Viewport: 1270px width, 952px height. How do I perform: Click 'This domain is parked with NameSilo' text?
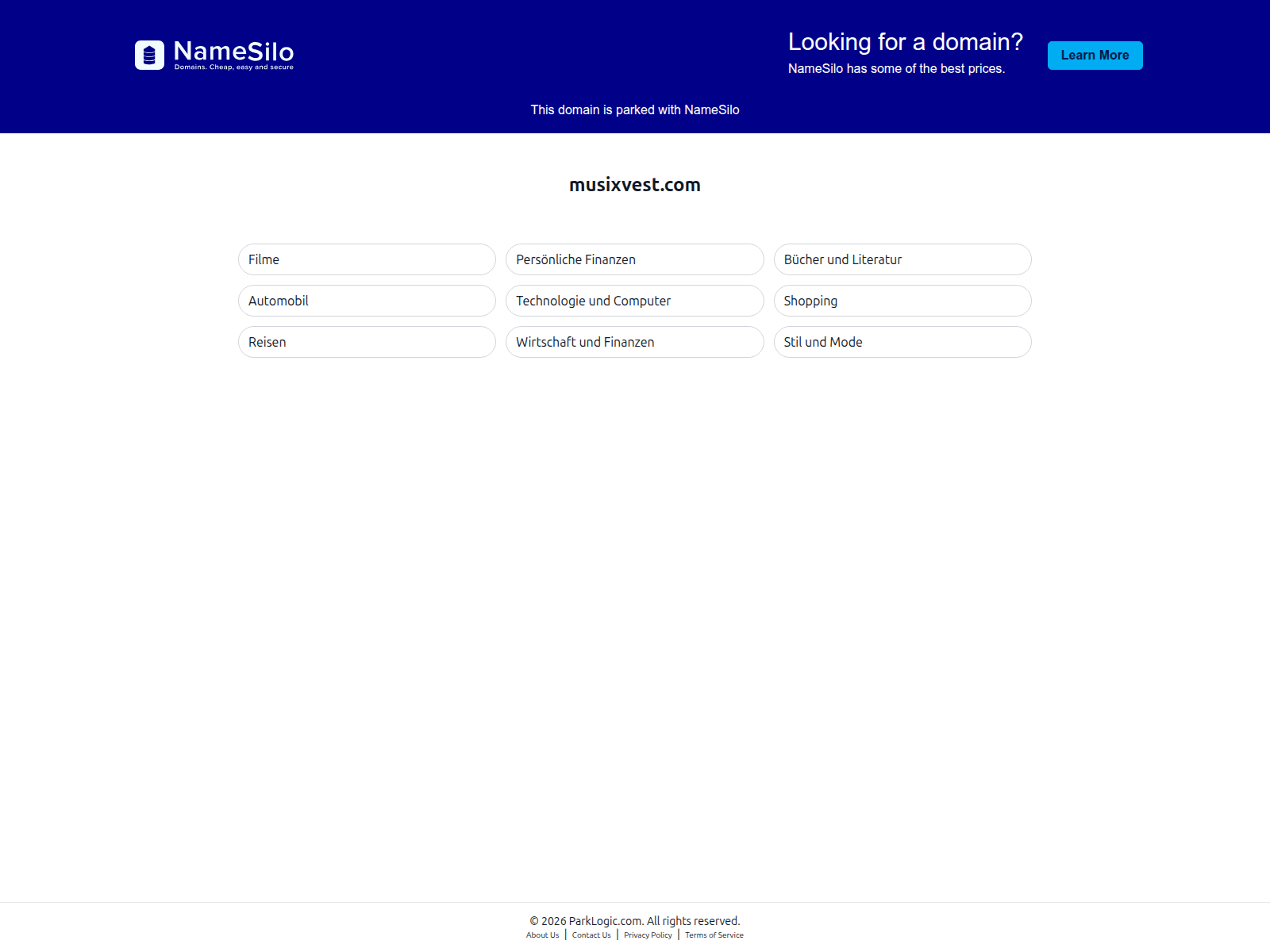635,109
